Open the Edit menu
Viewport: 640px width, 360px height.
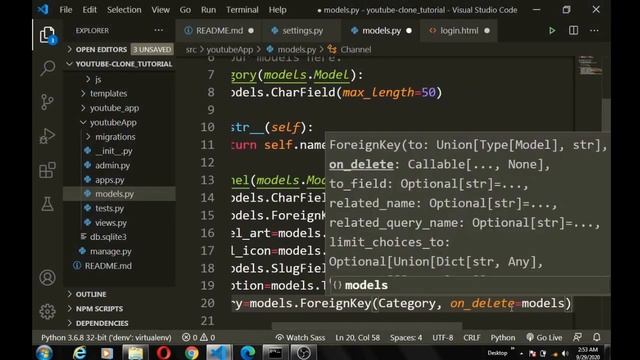(x=89, y=10)
